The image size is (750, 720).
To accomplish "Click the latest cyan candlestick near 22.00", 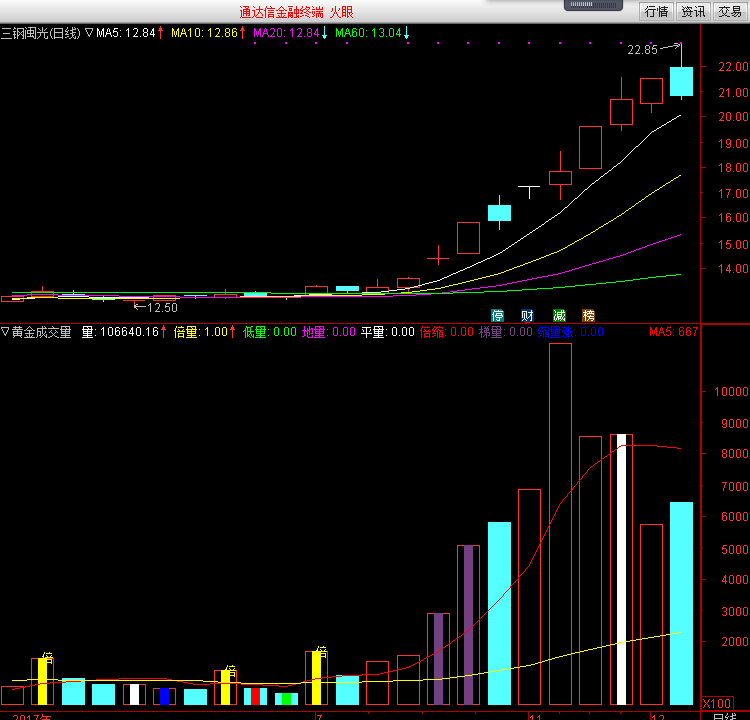I will (x=681, y=81).
